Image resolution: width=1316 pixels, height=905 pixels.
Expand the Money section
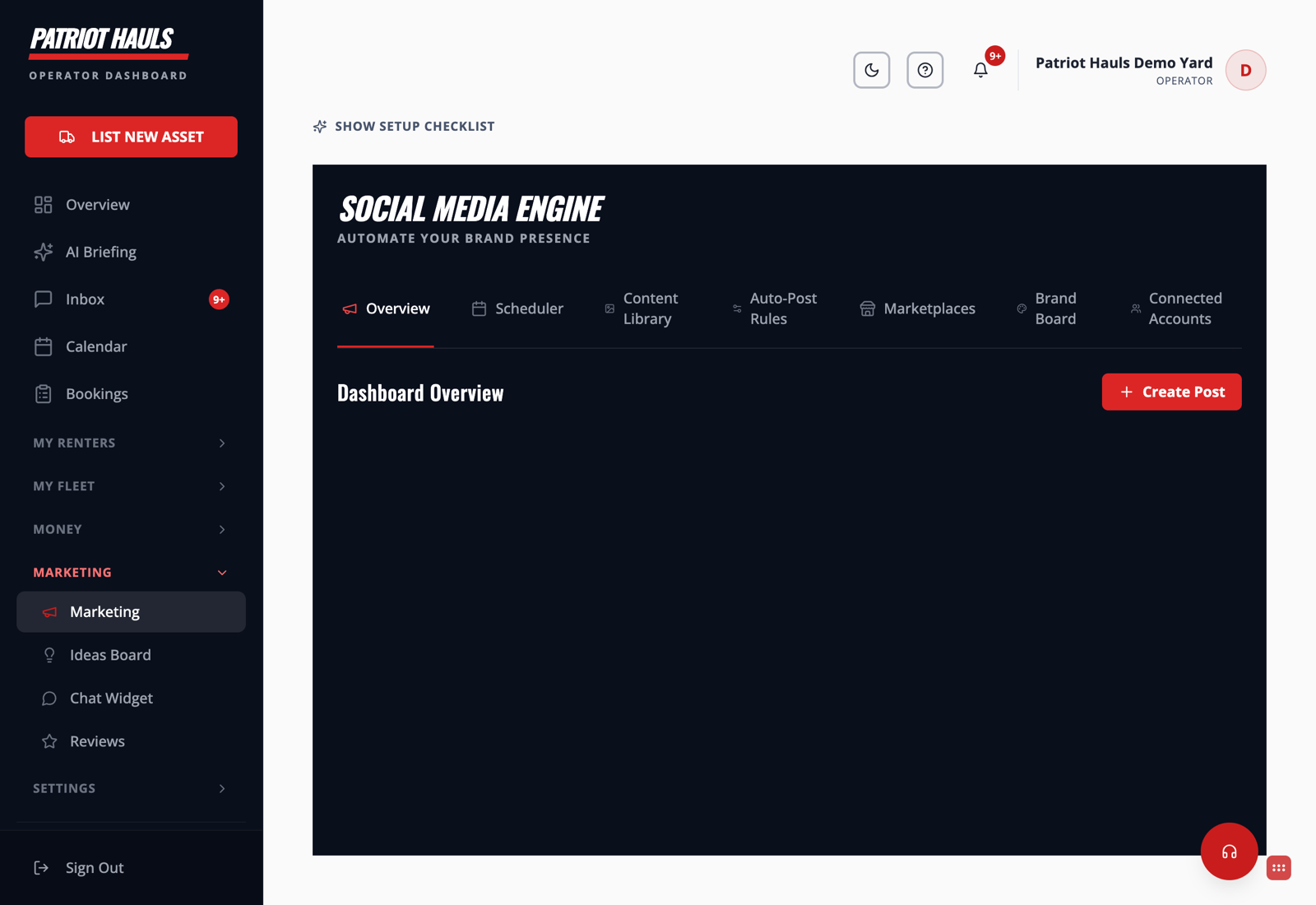pyautogui.click(x=131, y=529)
